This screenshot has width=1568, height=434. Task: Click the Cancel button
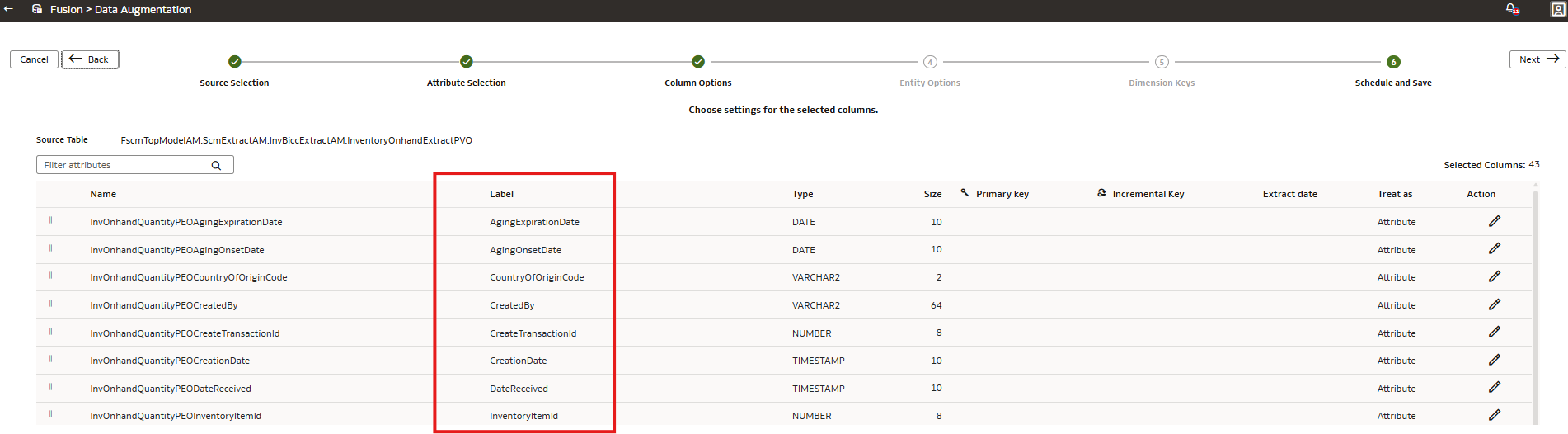click(x=35, y=59)
